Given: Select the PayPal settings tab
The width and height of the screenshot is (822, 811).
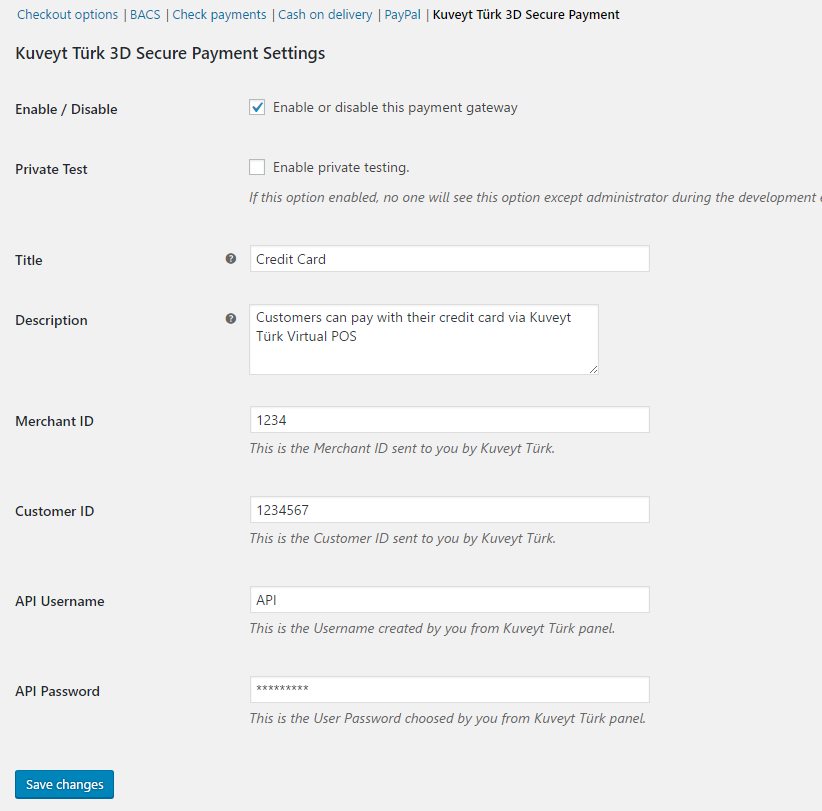Looking at the screenshot, I should point(403,15).
